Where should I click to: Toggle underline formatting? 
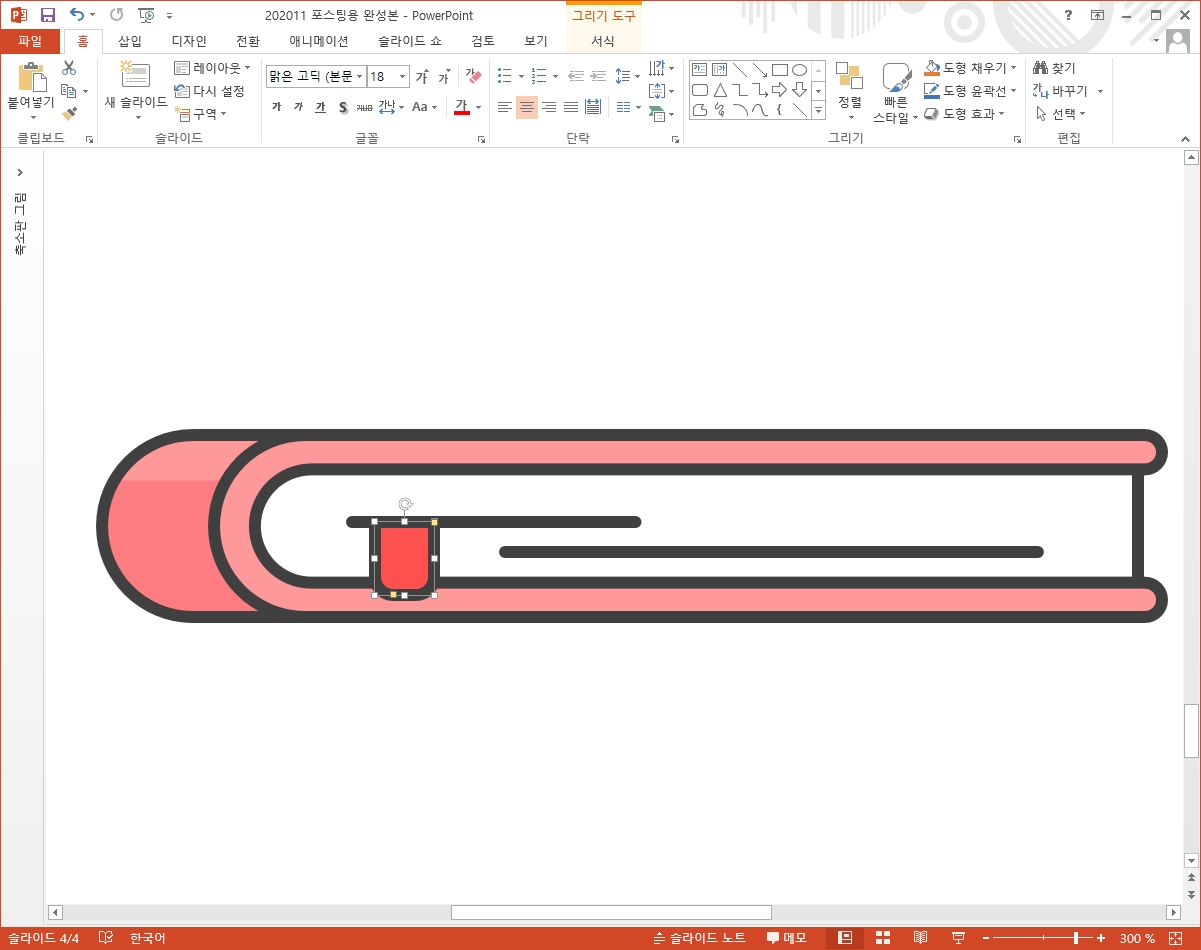point(320,107)
